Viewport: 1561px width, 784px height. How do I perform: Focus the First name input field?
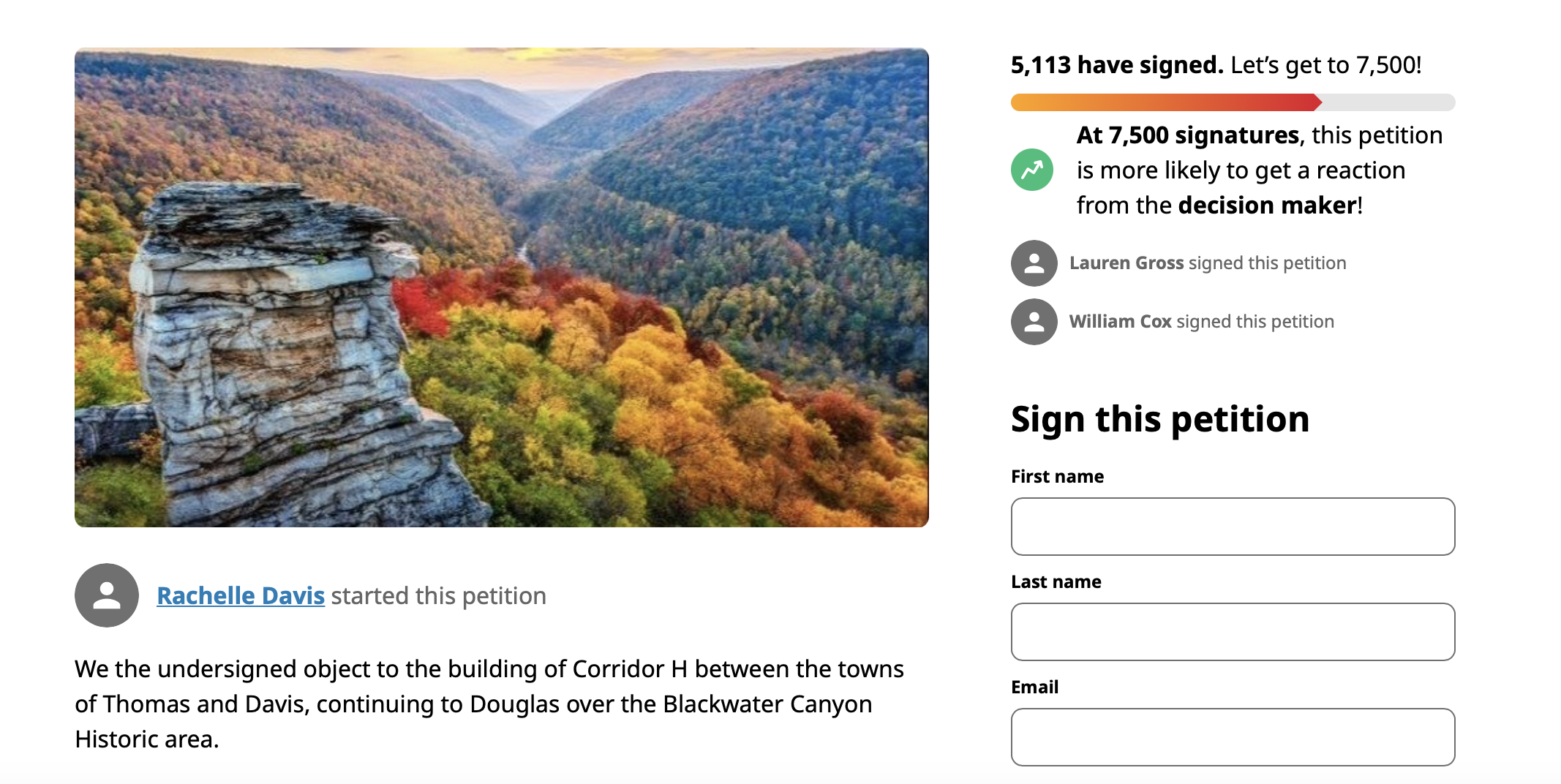[1233, 527]
